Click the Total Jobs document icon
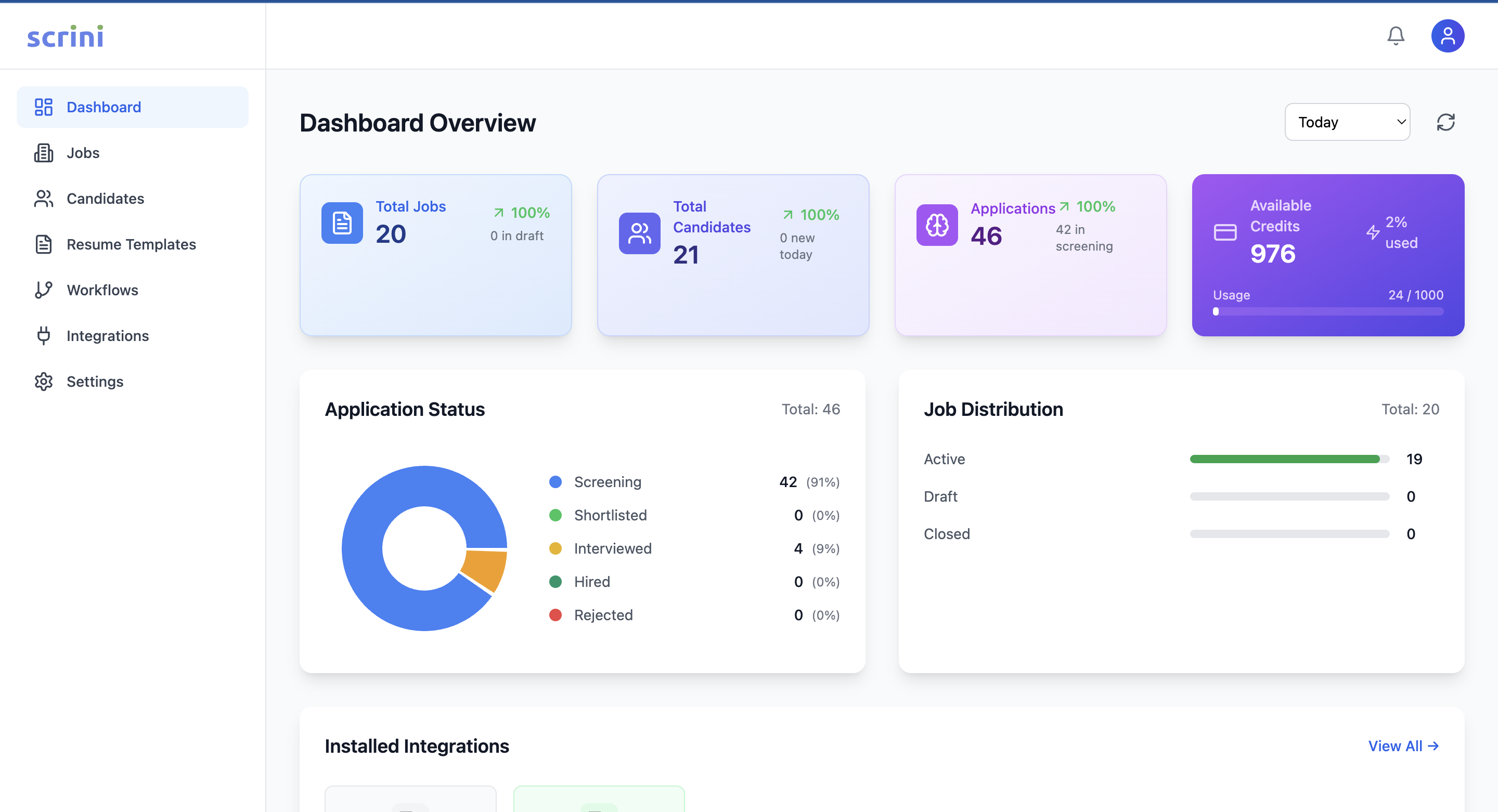This screenshot has height=812, width=1498. point(342,222)
